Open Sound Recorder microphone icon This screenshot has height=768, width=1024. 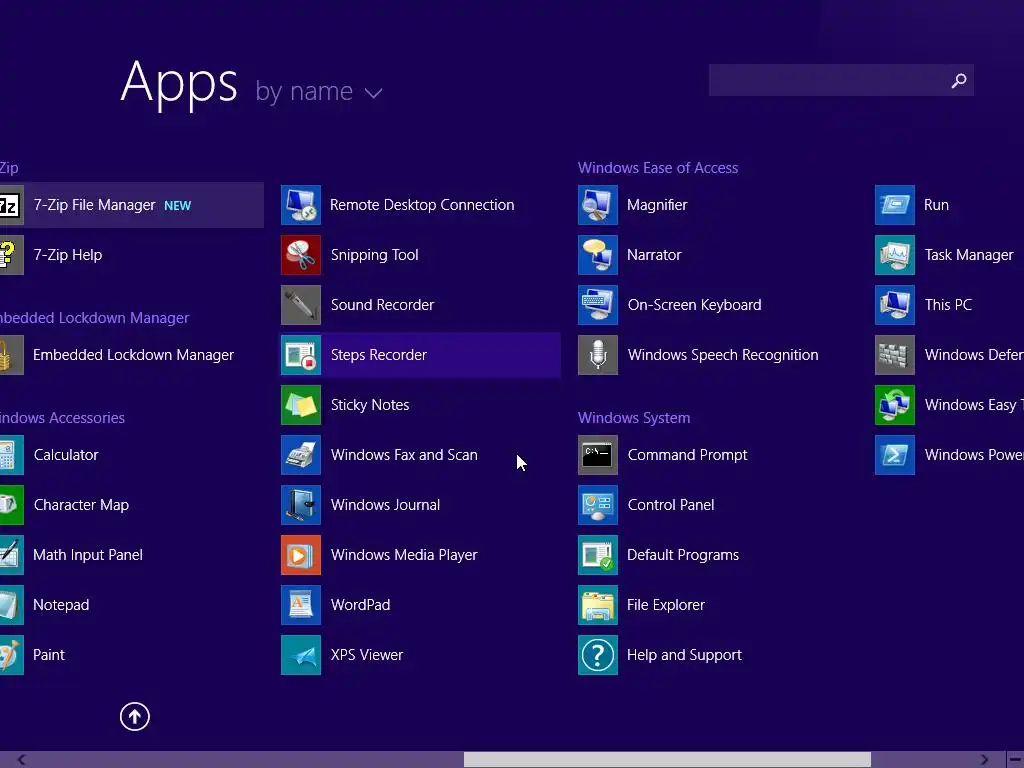[x=300, y=305]
